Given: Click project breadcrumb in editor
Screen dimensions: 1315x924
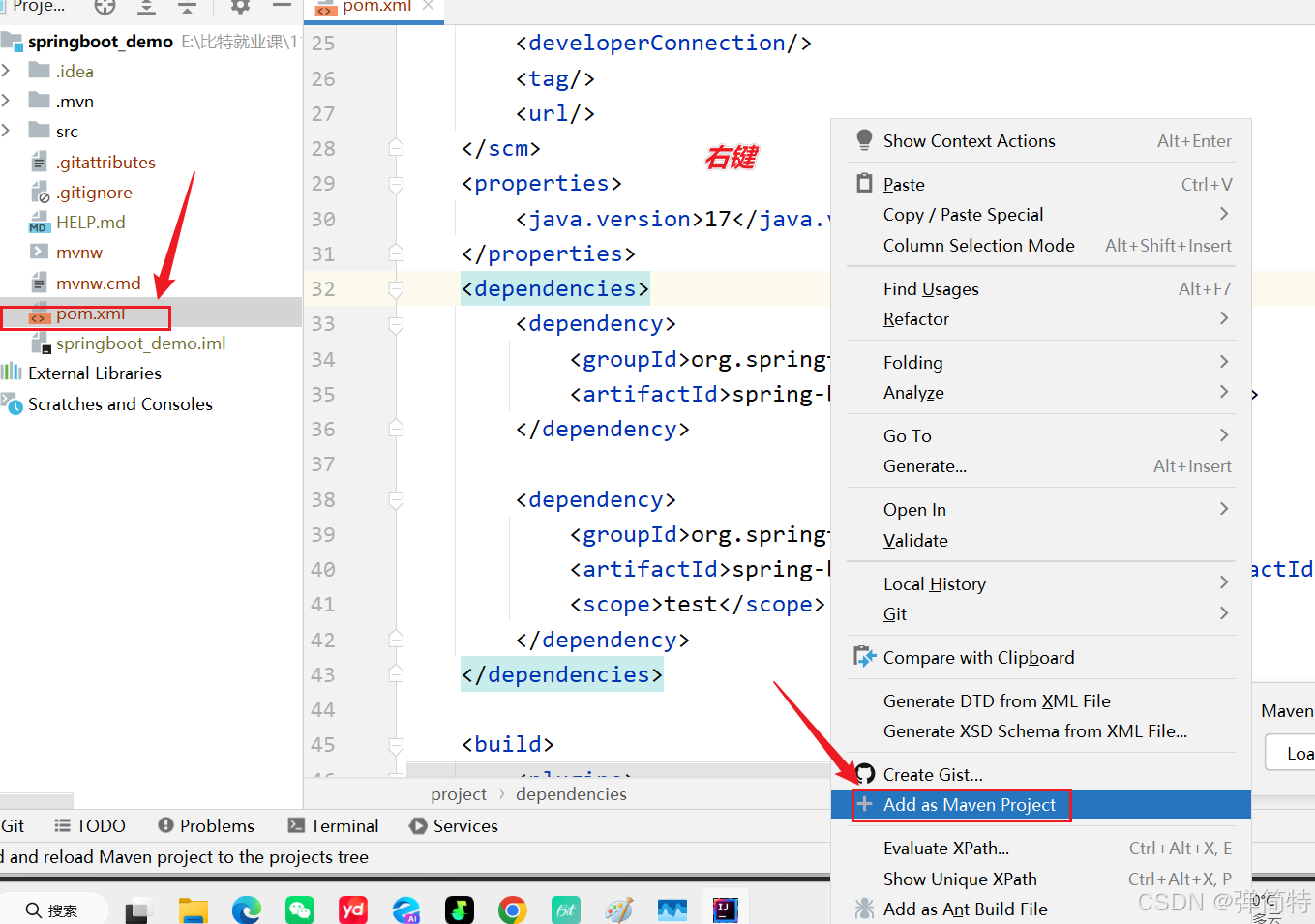Looking at the screenshot, I should [459, 793].
